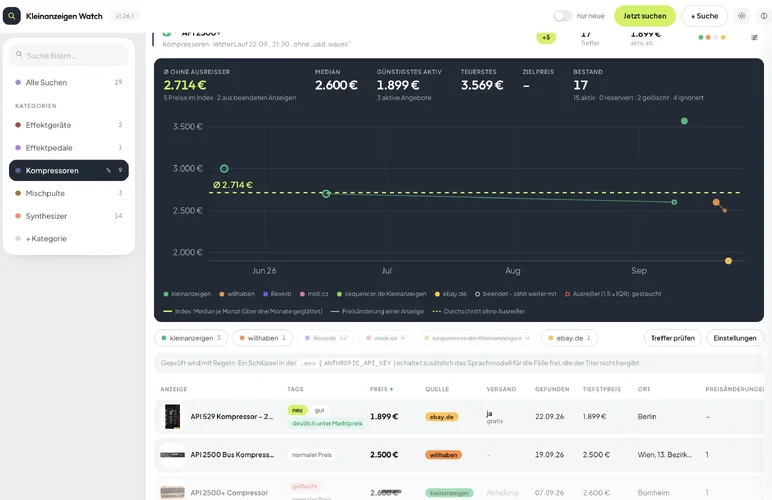Toggle the willhaben source filter chip
This screenshot has width=772, height=500.
(262, 338)
